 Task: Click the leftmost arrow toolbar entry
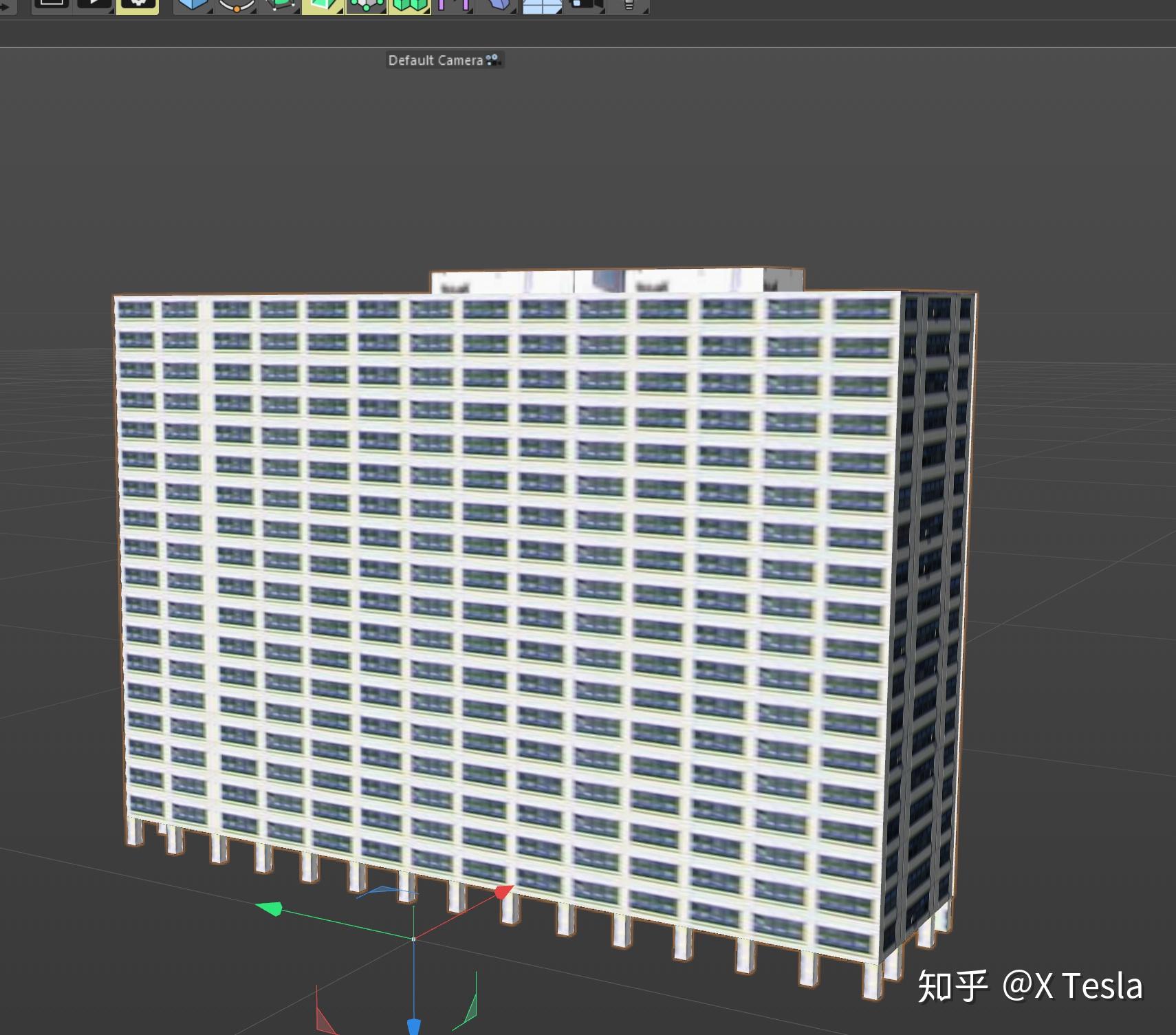click(6, 6)
